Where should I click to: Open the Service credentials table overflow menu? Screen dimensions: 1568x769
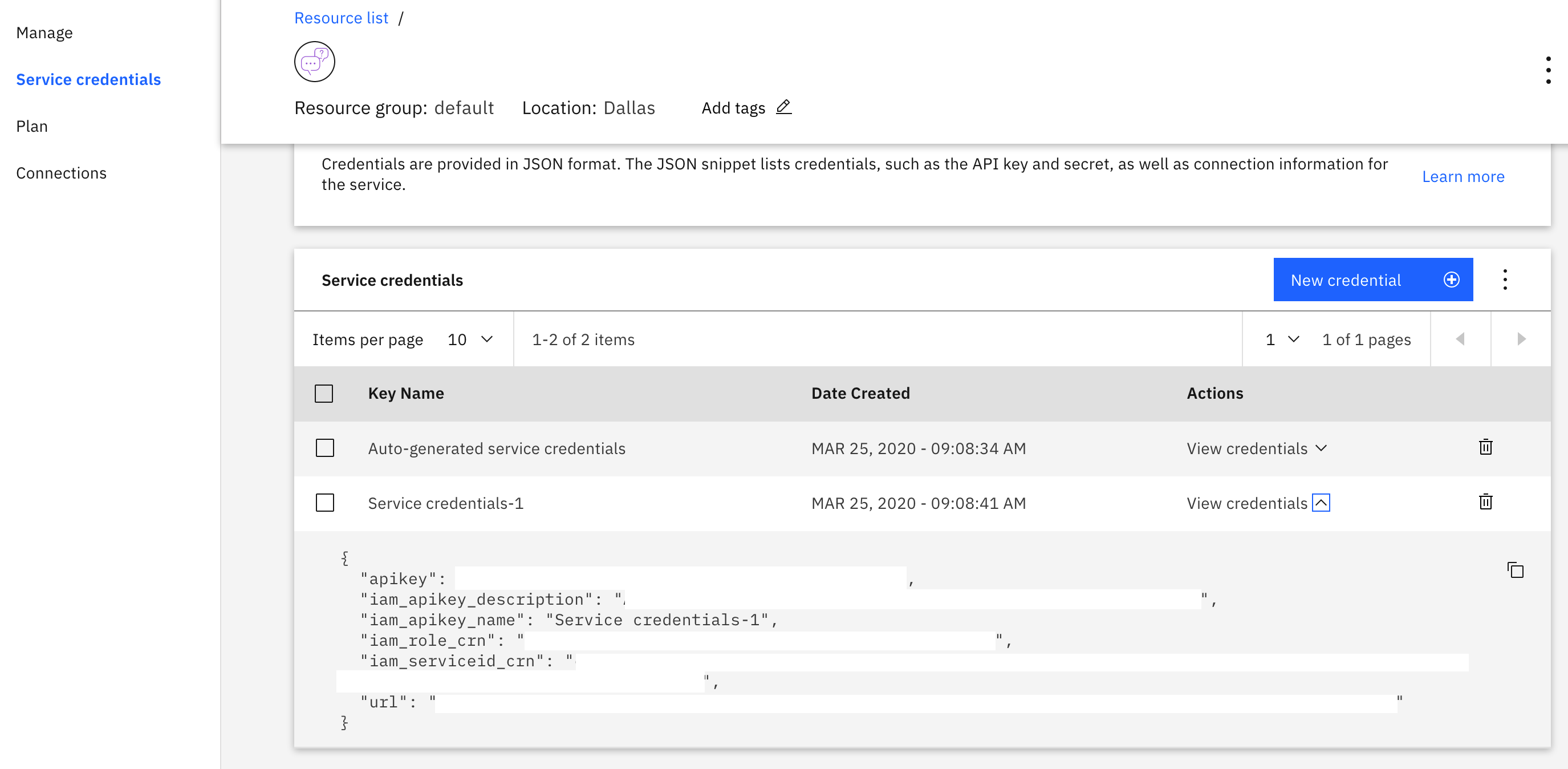(x=1504, y=280)
